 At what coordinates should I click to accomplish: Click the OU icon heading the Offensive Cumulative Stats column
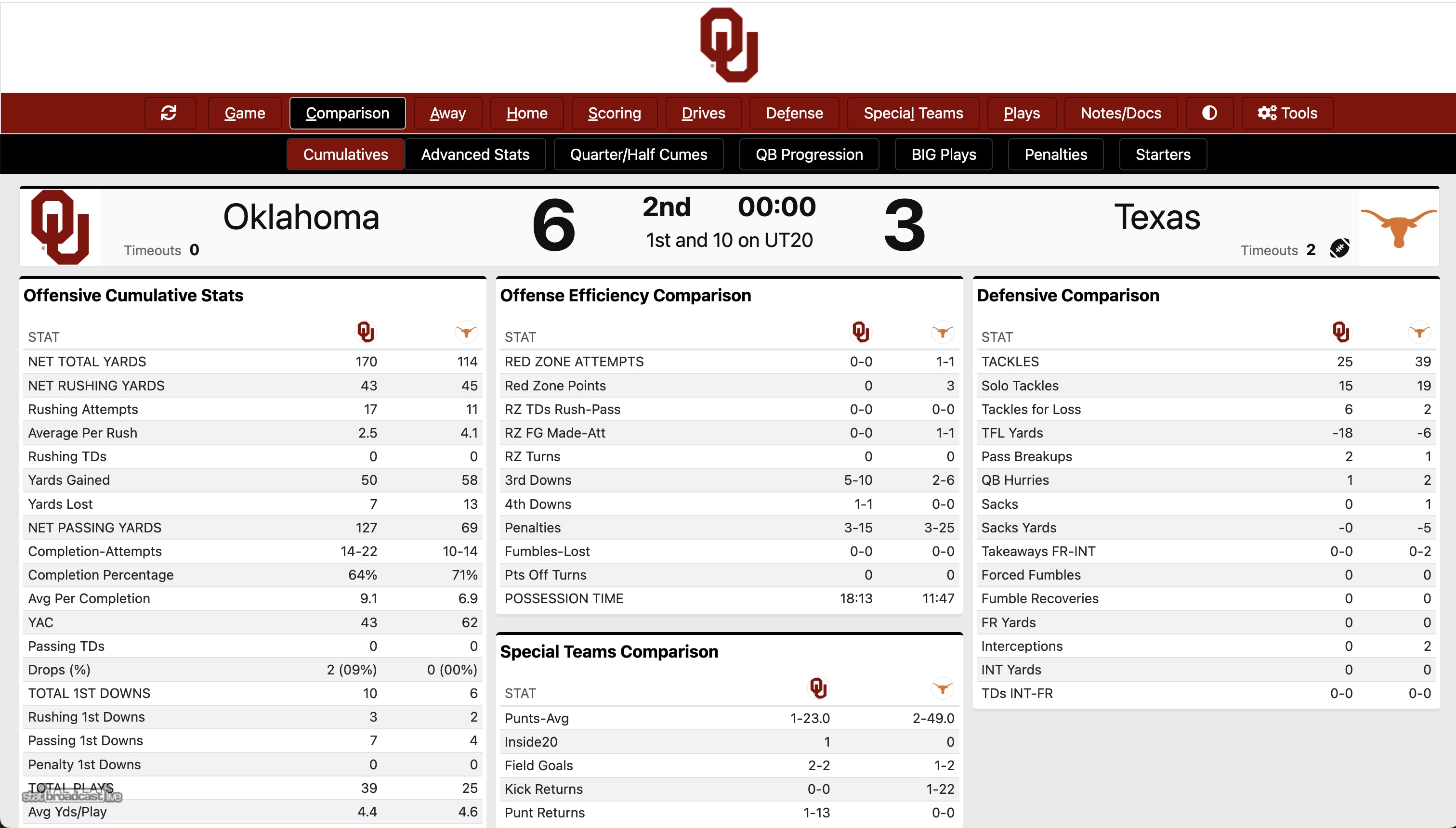click(366, 332)
